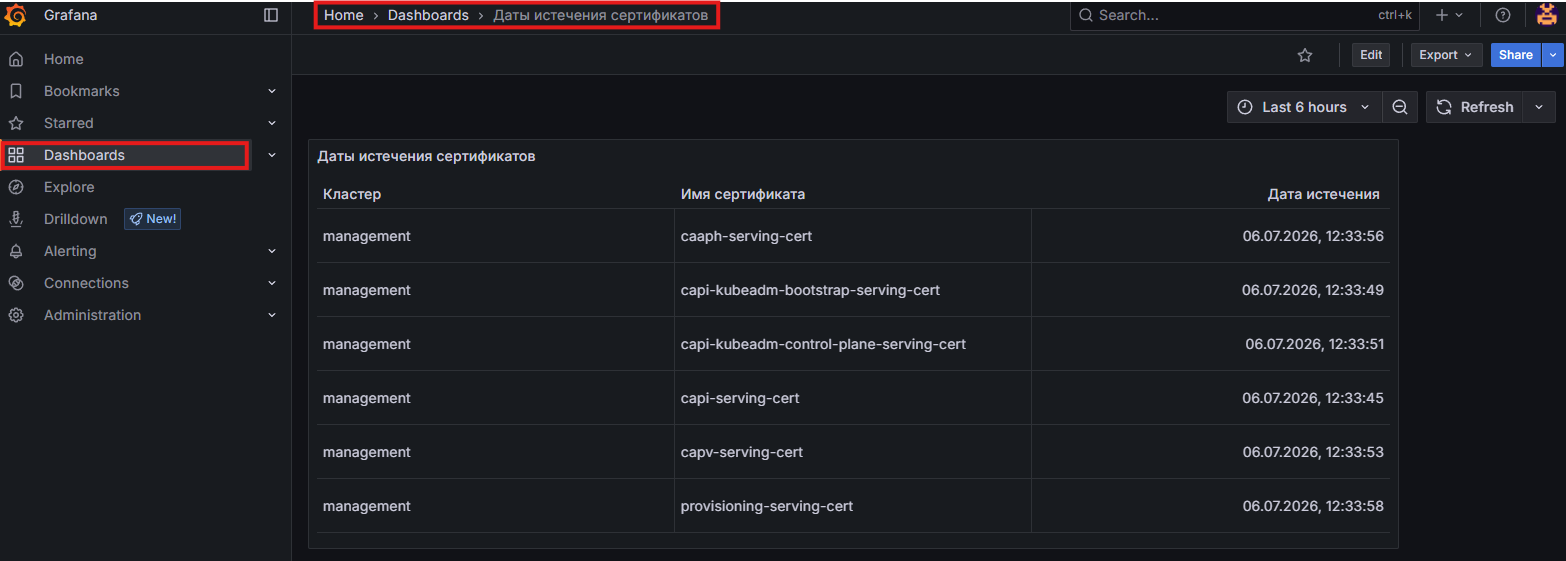The height and width of the screenshot is (561, 1566).
Task: Open the refresh interval dropdown arrow
Action: tap(1539, 107)
